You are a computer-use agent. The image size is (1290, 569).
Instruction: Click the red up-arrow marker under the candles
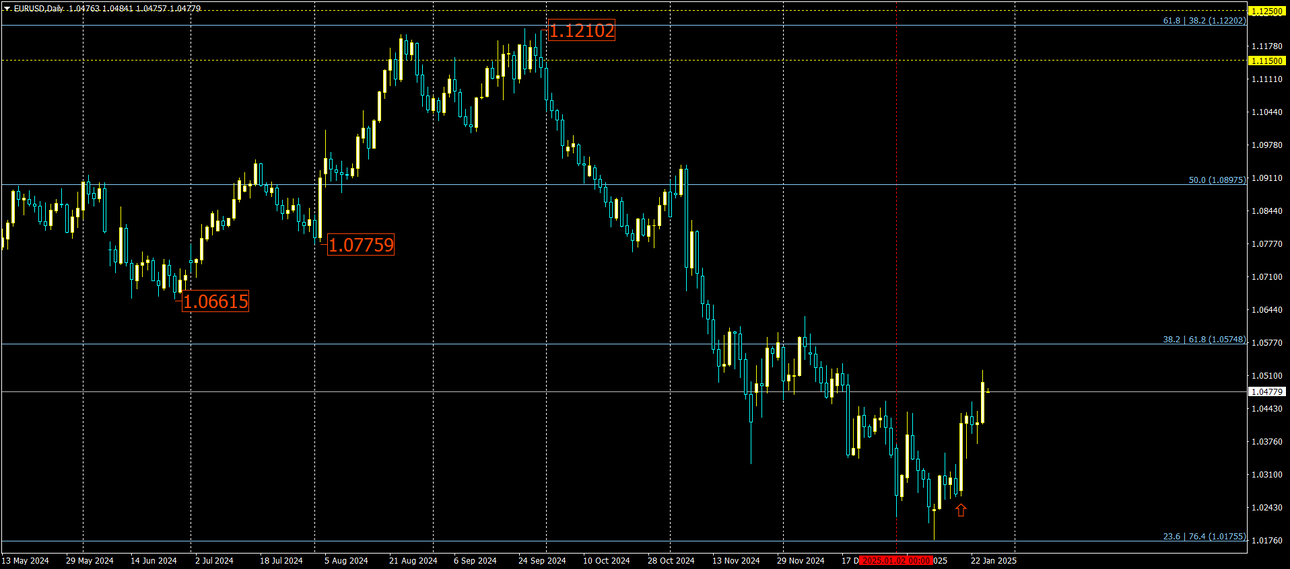pyautogui.click(x=961, y=510)
